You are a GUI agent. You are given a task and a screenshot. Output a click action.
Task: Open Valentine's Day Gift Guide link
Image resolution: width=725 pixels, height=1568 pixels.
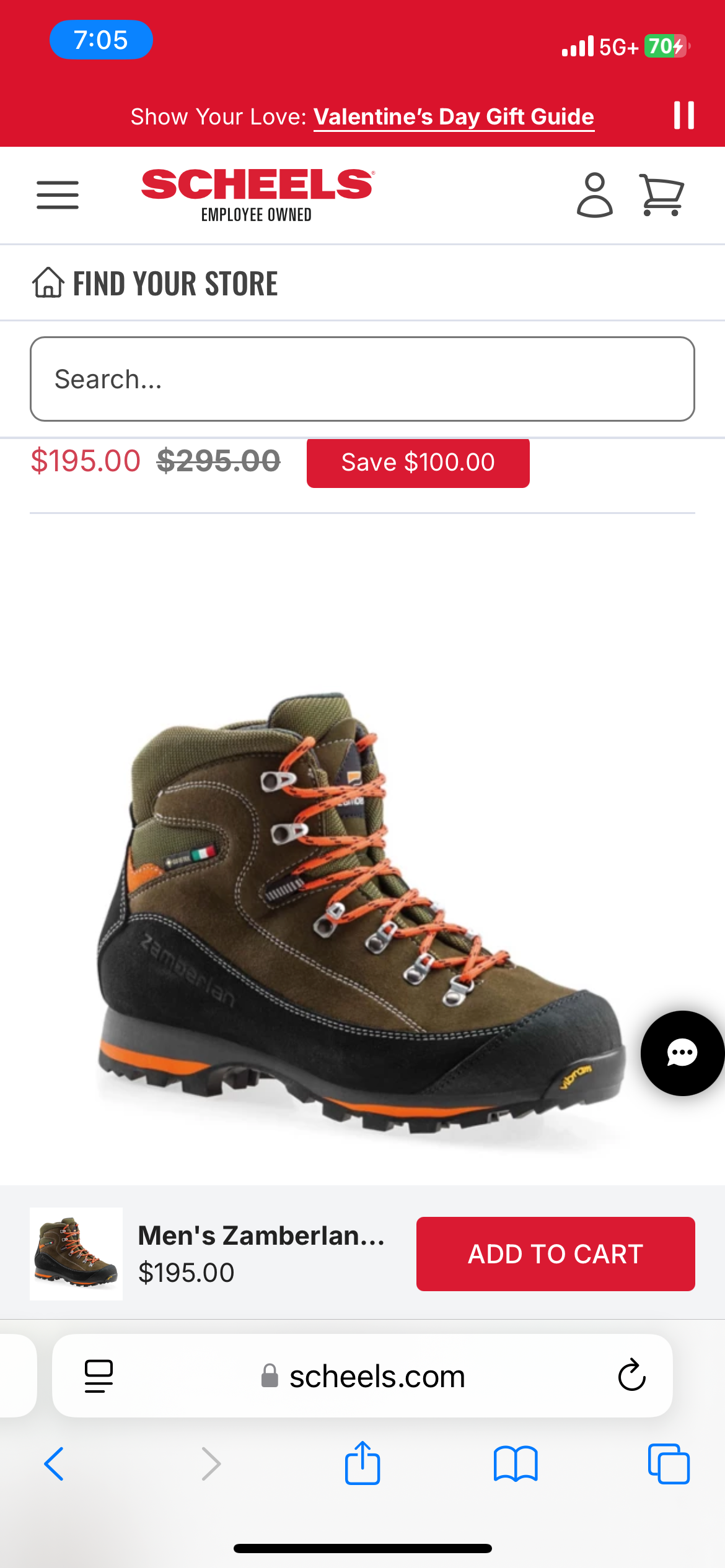[x=454, y=116]
